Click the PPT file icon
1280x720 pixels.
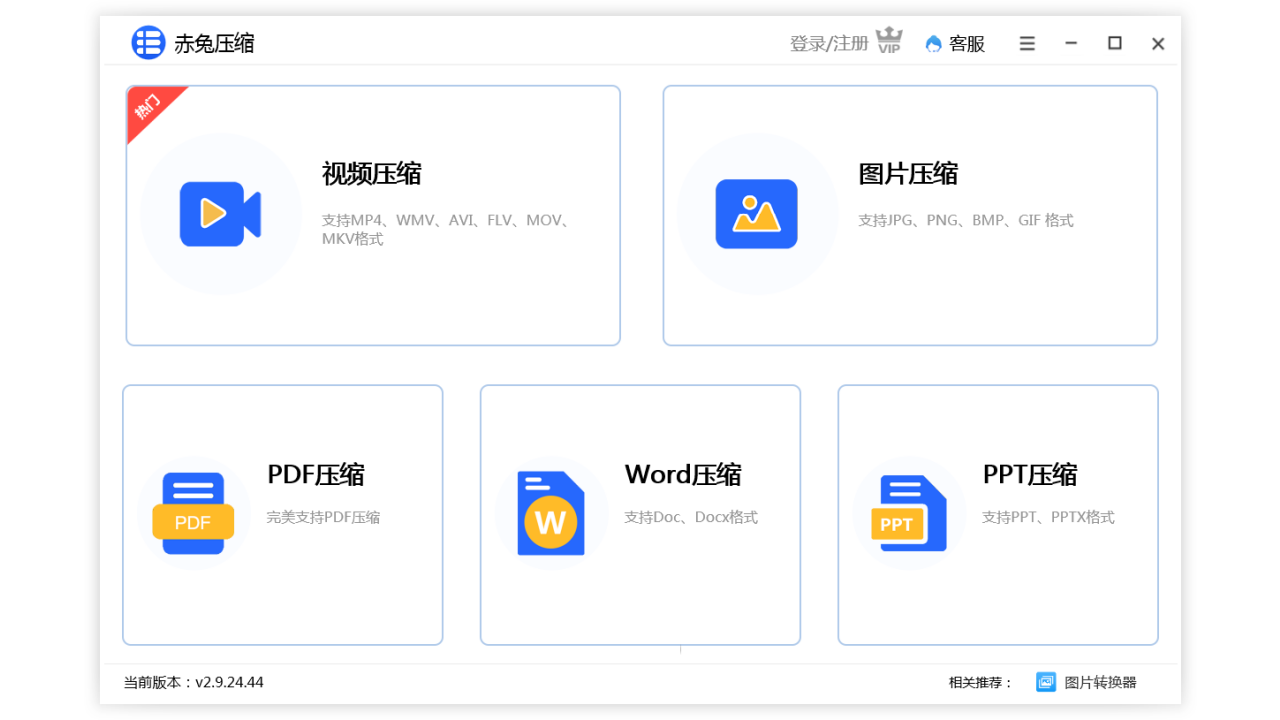click(x=908, y=513)
